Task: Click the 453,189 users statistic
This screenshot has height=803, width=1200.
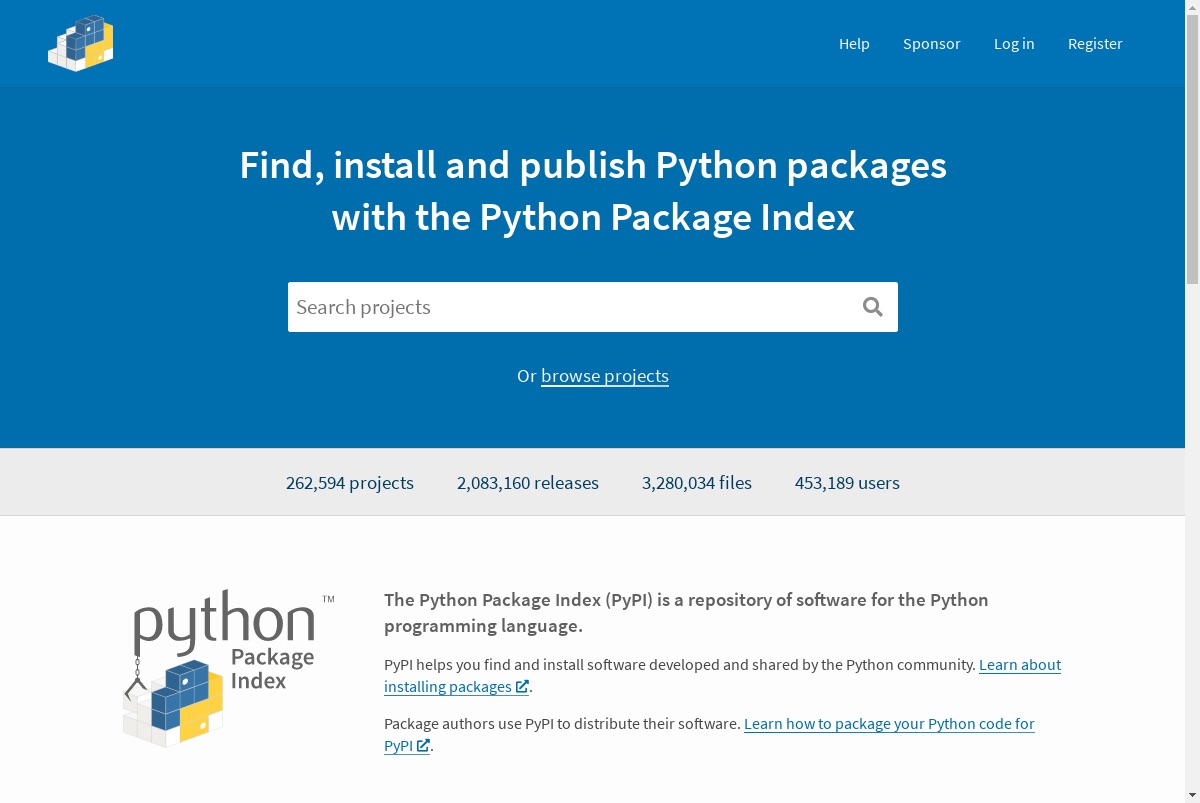Action: [x=847, y=483]
